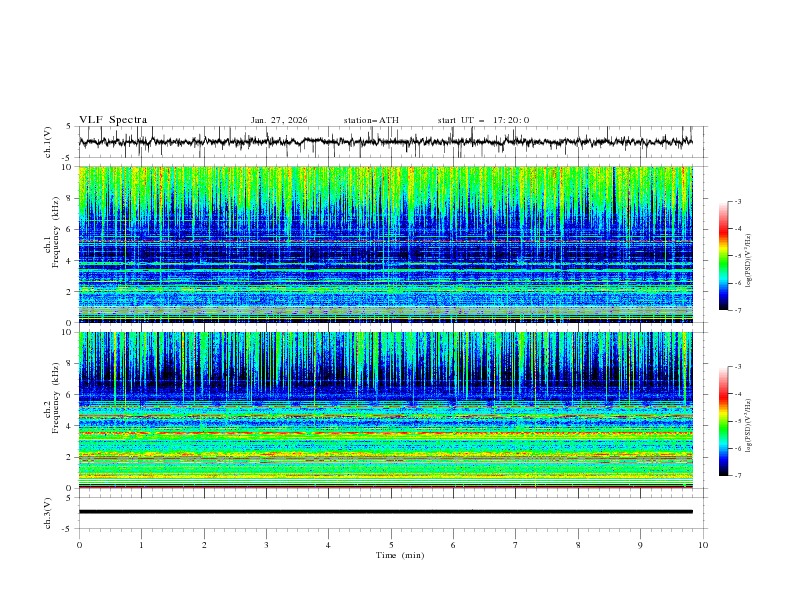The width and height of the screenshot is (792, 612).
Task: Click the upper color bar's log(PSD) label
Action: click(748, 261)
